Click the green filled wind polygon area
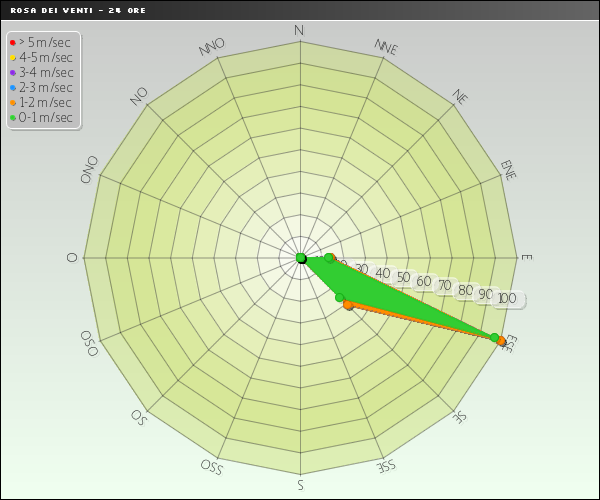This screenshot has height=500, width=600. (x=400, y=297)
